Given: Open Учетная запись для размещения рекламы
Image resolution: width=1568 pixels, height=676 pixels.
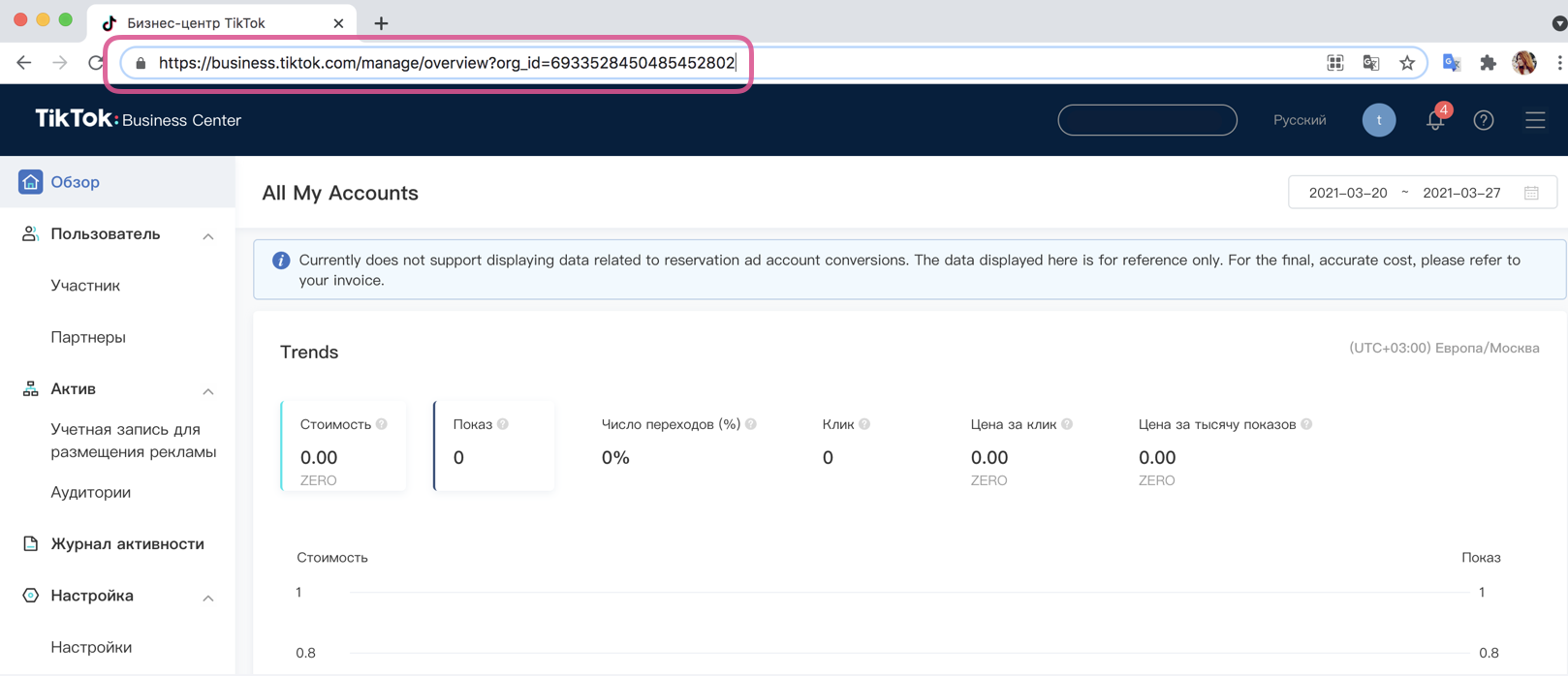Looking at the screenshot, I should (x=134, y=441).
